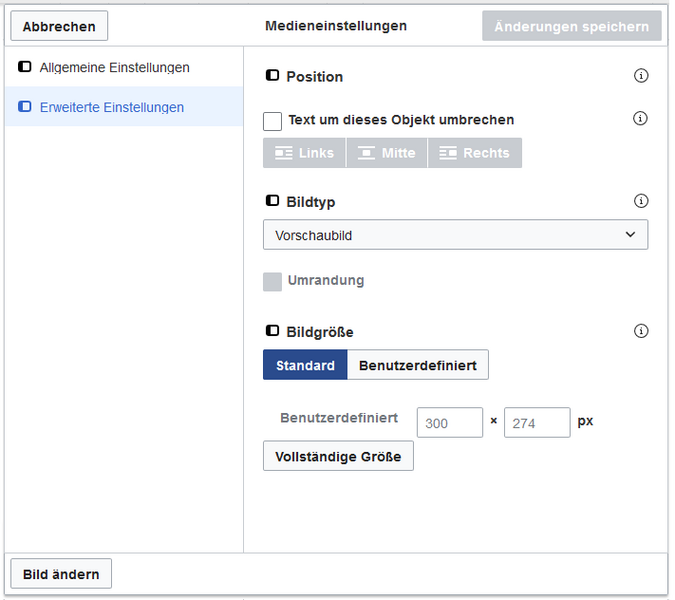Select Benutzerdefiniert image size option
This screenshot has width=675, height=600.
[418, 365]
